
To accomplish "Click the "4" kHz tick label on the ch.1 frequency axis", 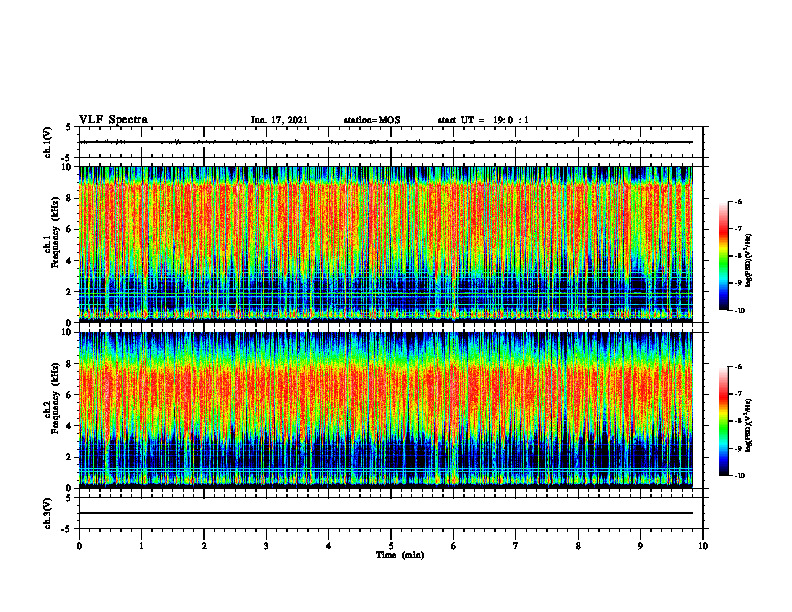I will [x=70, y=261].
